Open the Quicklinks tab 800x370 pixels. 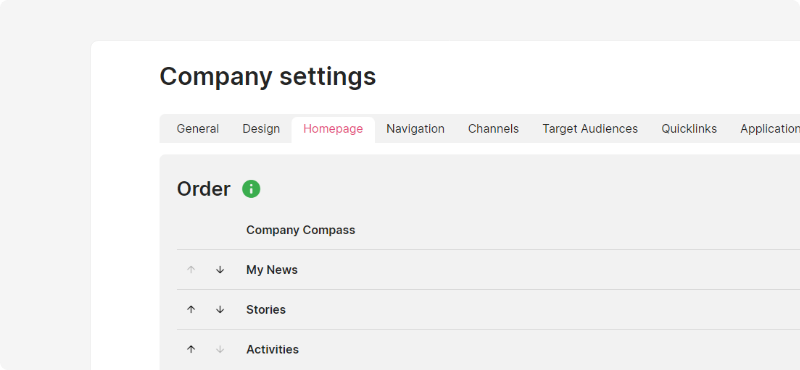689,129
